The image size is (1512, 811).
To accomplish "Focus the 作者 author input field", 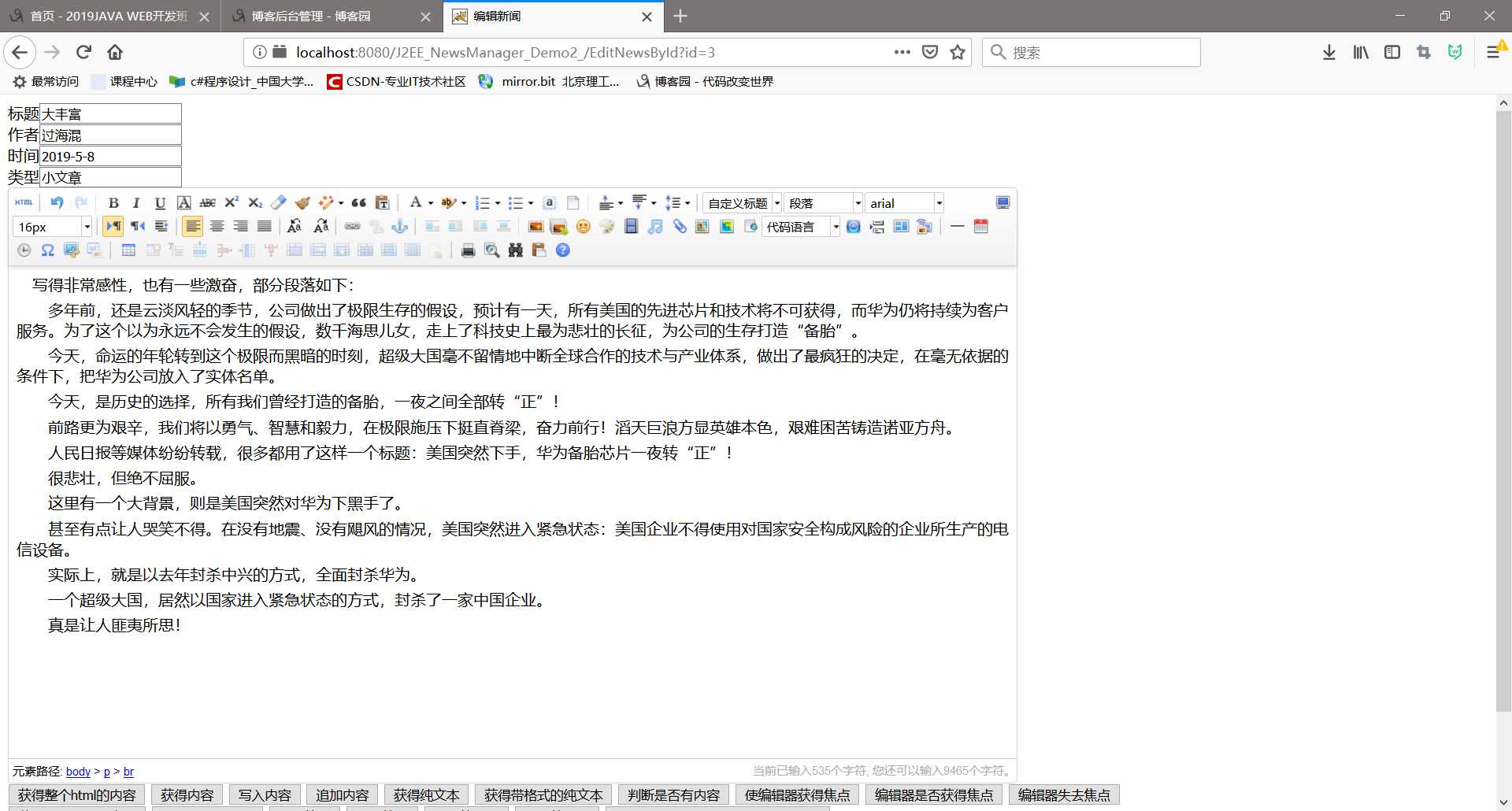I will [110, 135].
